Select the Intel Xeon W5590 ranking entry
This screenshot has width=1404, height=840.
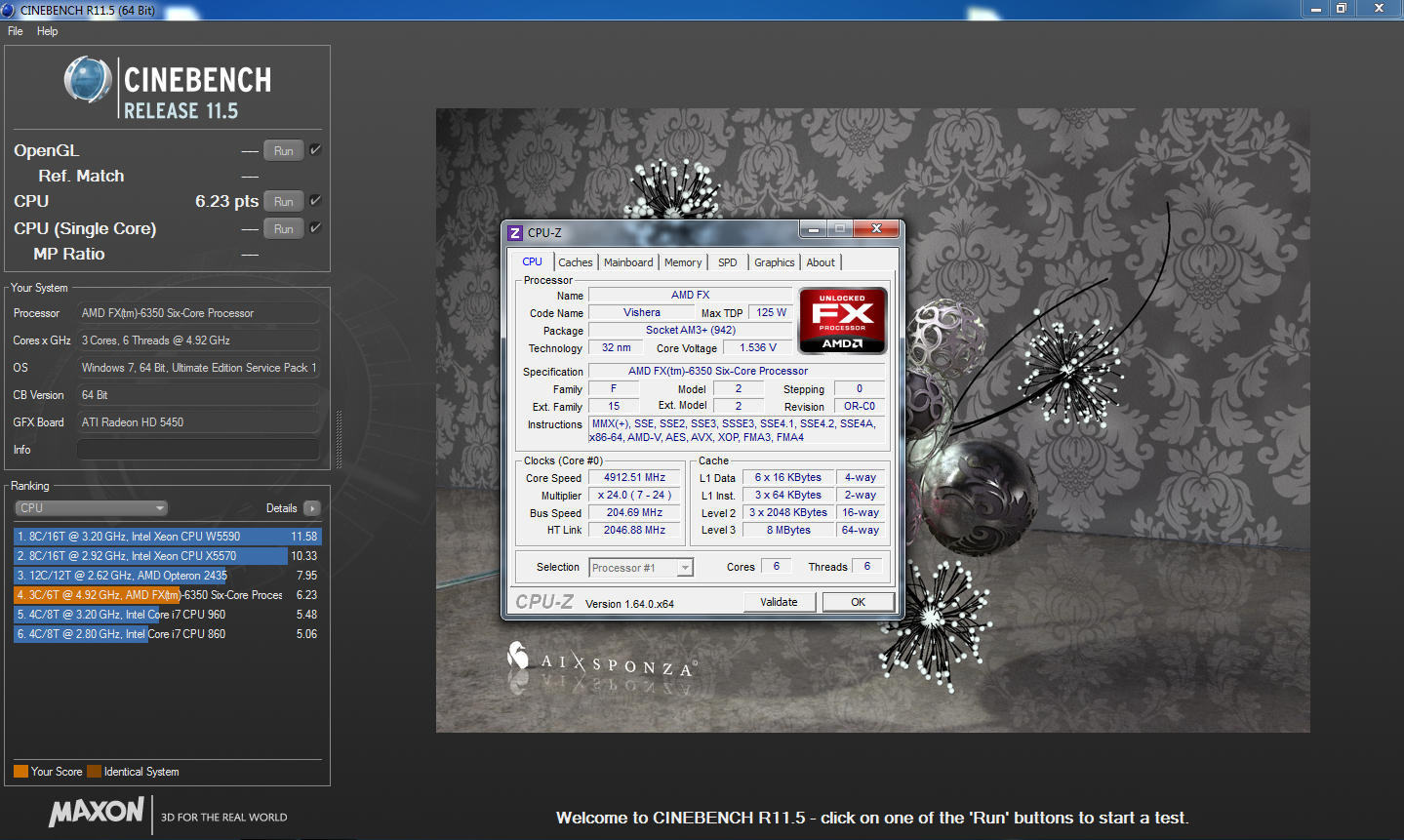coord(166,537)
